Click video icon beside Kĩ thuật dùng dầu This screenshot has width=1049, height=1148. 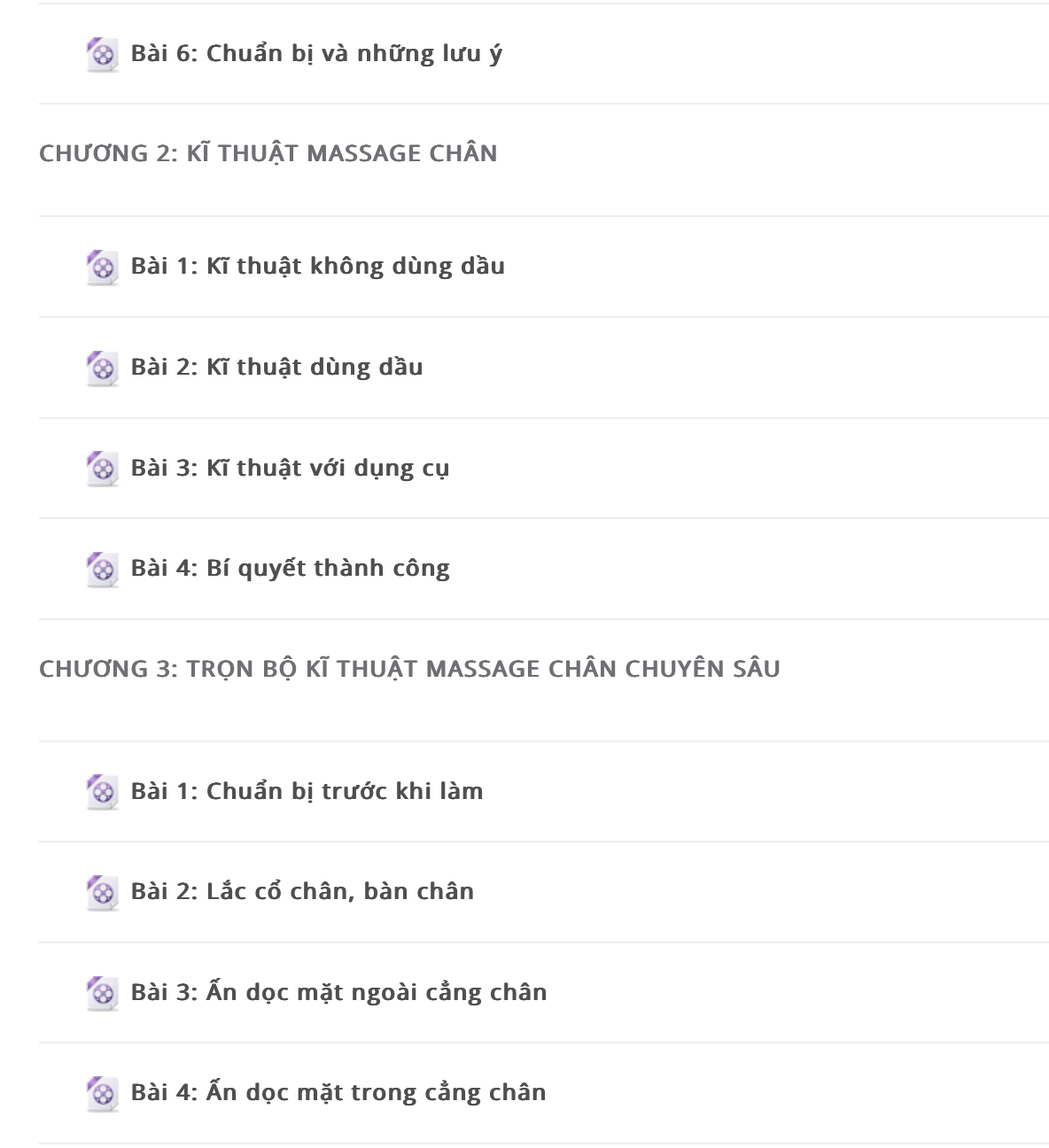pyautogui.click(x=102, y=368)
